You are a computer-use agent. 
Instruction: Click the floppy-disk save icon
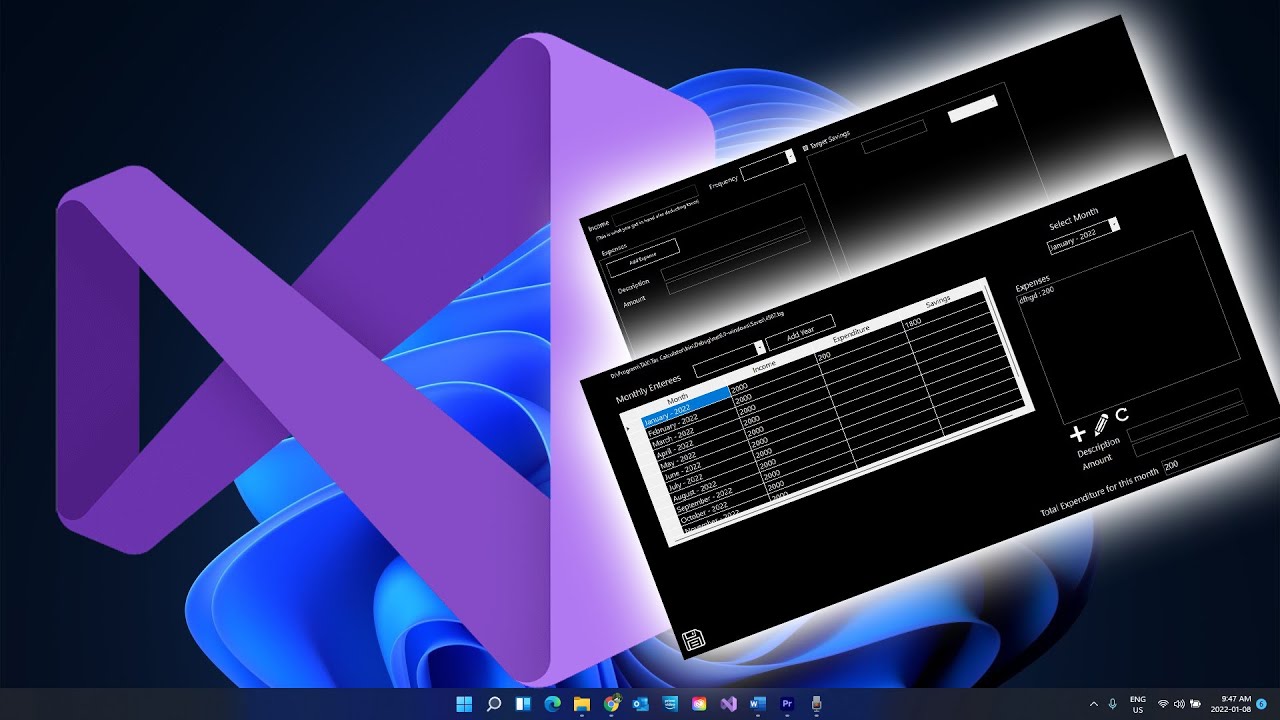coord(694,640)
